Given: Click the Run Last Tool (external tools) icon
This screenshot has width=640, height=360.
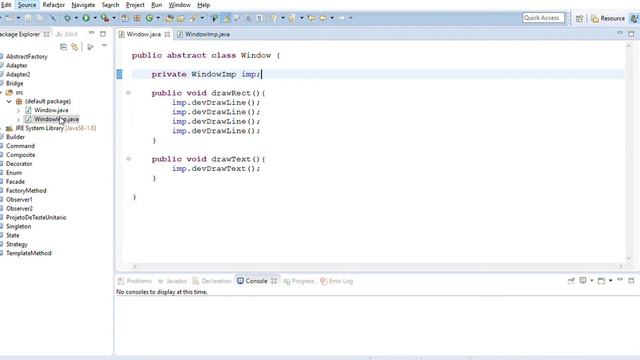Looking at the screenshot, I should (x=105, y=18).
